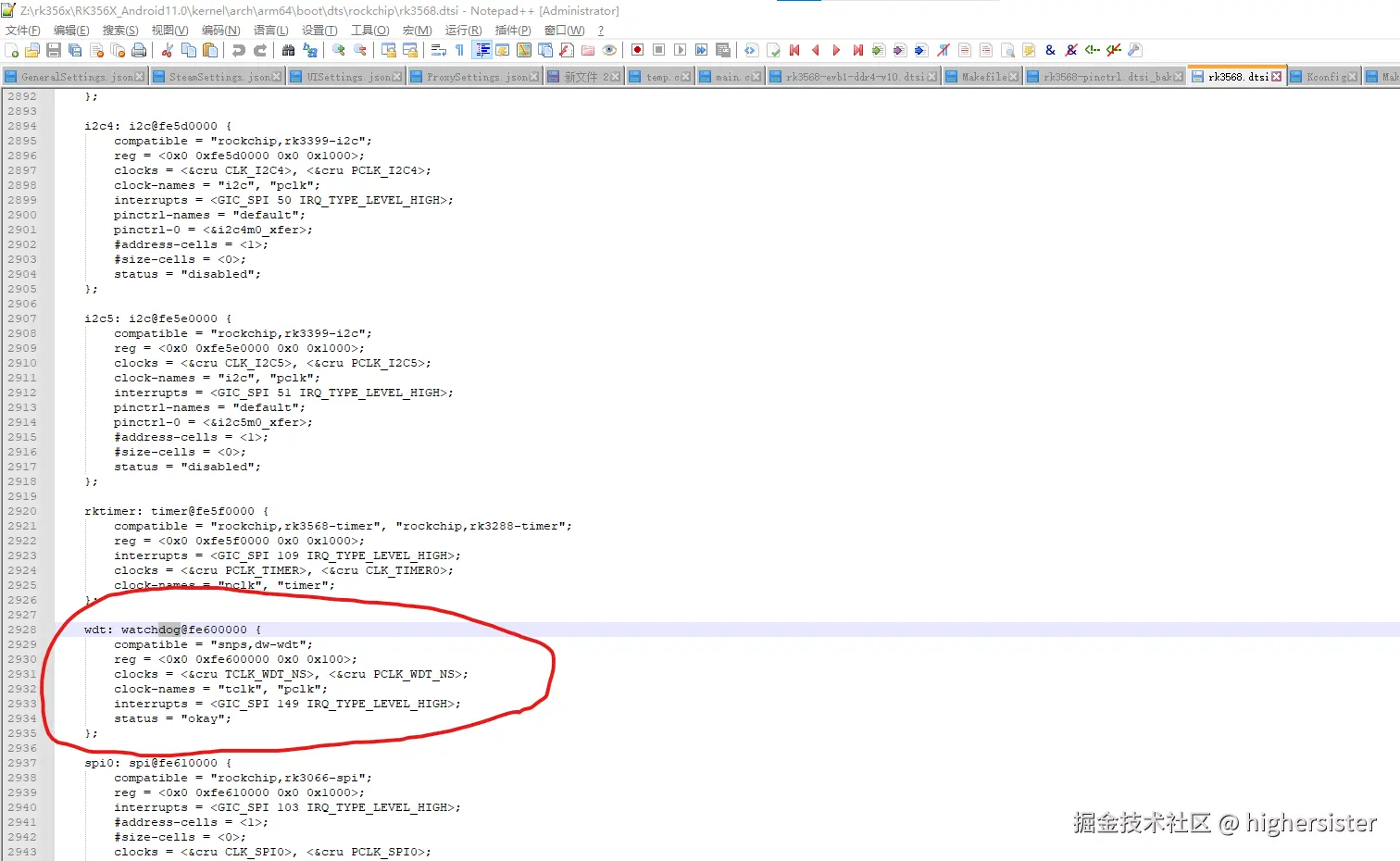Create a new file with the New icon

11,50
